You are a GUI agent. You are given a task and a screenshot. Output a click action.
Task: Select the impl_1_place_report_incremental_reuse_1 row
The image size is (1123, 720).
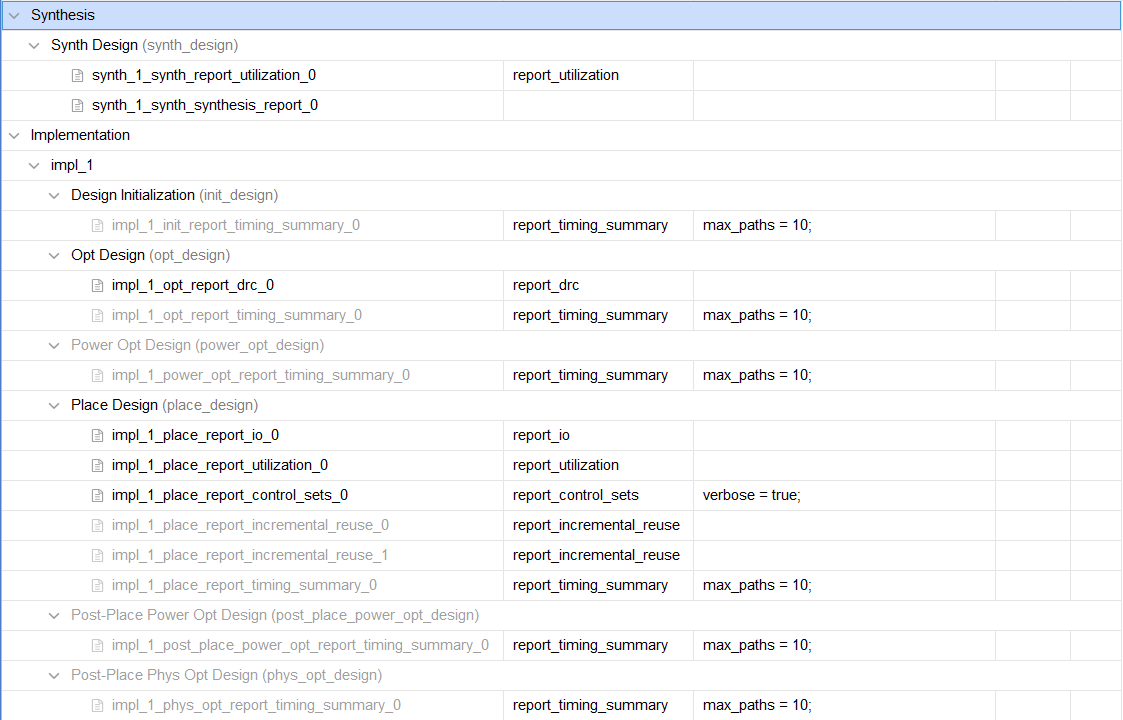[x=250, y=555]
